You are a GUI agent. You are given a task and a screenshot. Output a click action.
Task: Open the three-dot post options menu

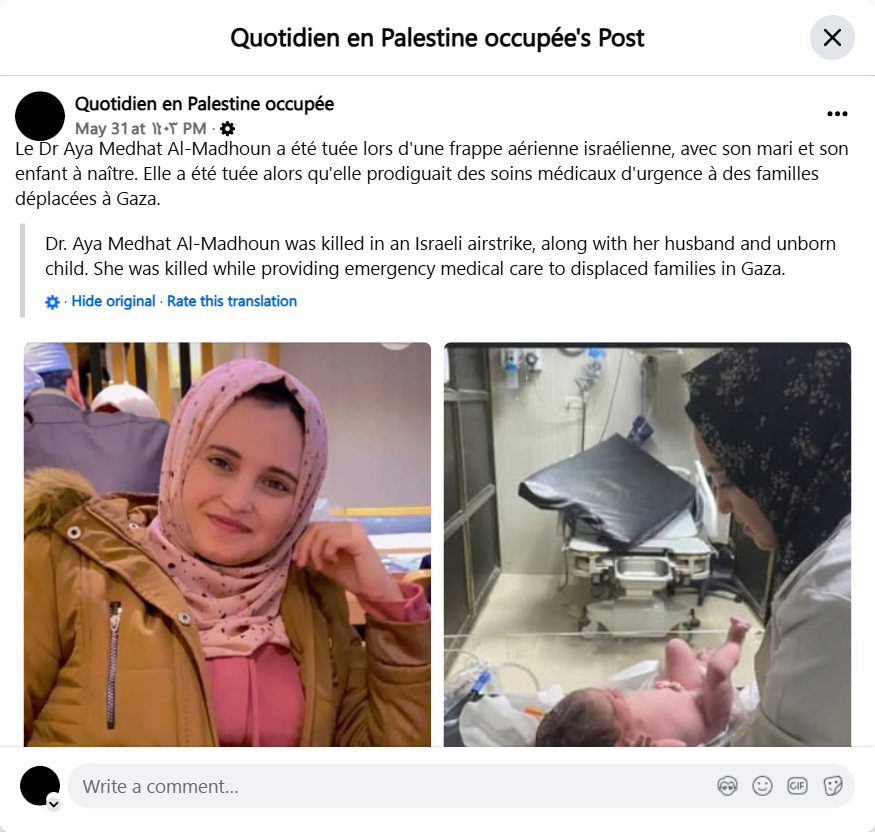pos(837,114)
